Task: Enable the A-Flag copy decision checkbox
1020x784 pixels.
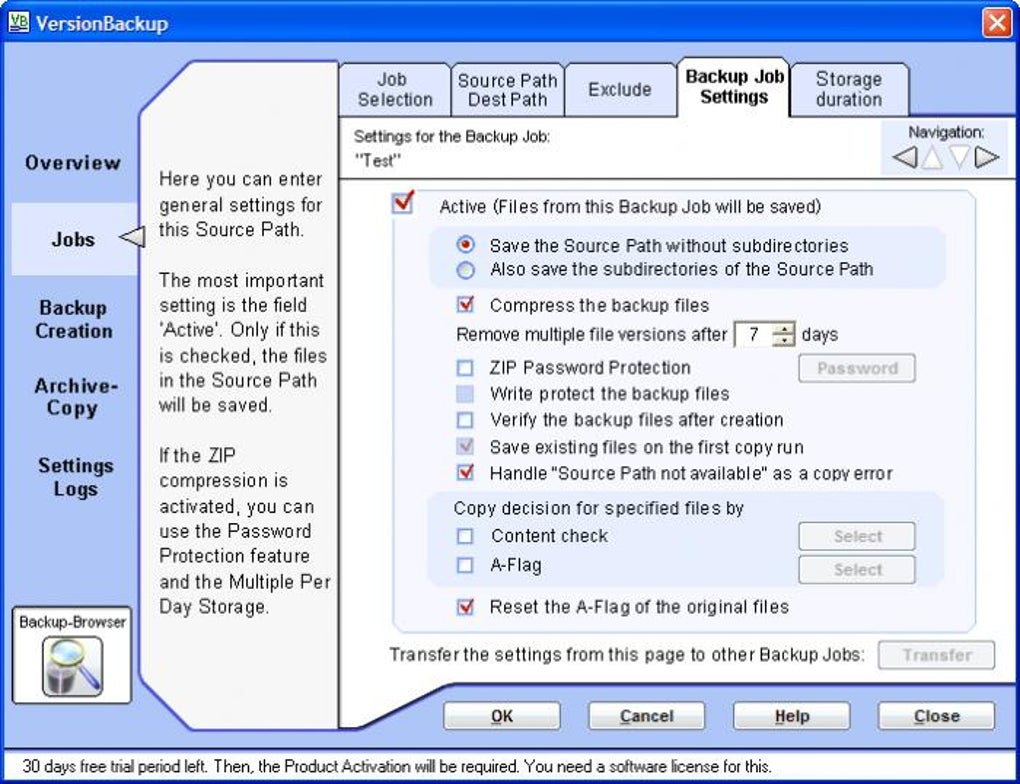Action: pos(465,565)
